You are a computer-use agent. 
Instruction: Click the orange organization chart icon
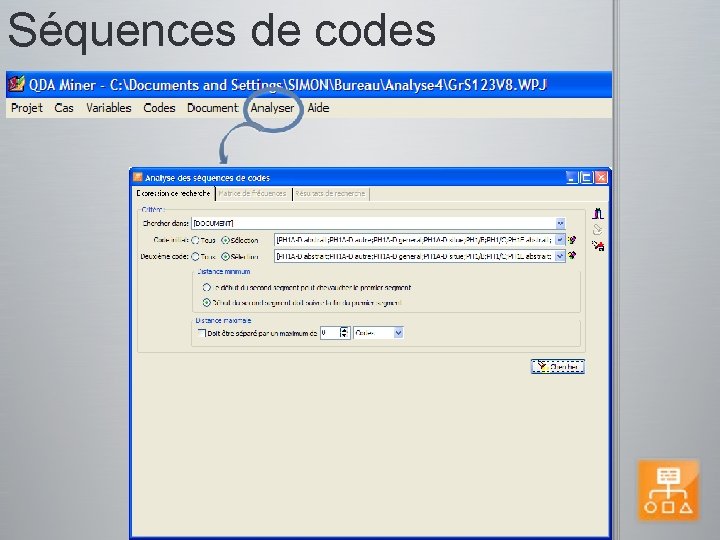click(x=669, y=490)
